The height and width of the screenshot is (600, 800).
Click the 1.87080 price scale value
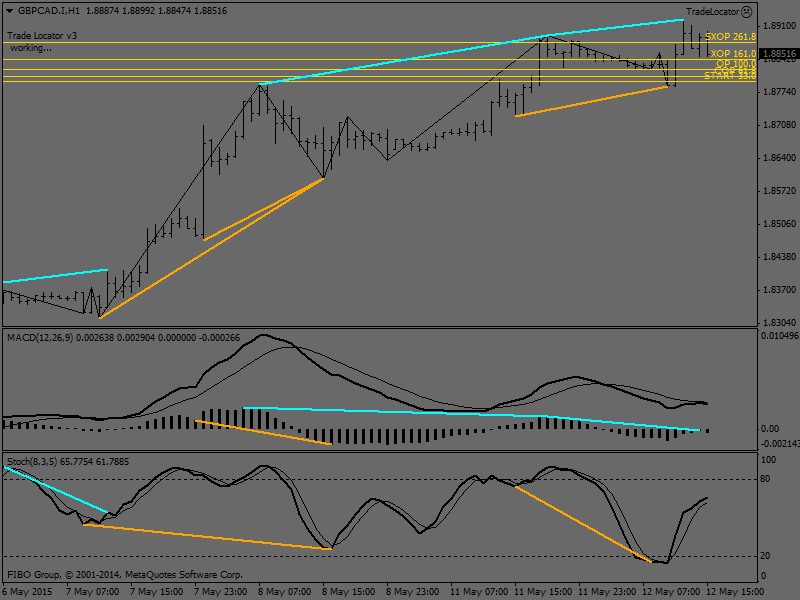click(777, 125)
